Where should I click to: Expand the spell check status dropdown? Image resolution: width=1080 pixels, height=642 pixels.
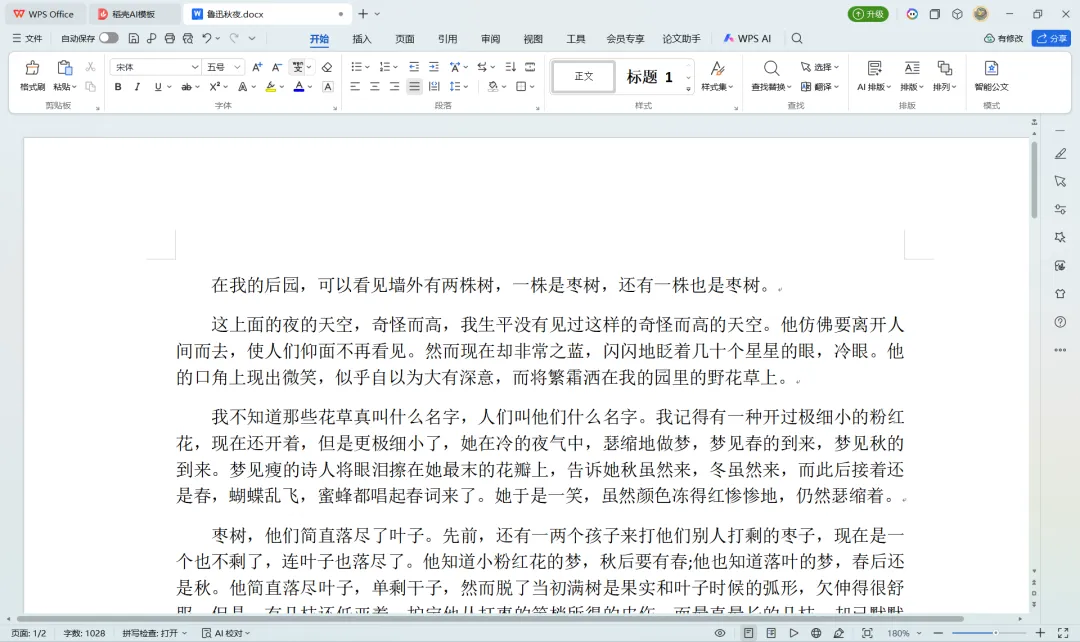185,633
